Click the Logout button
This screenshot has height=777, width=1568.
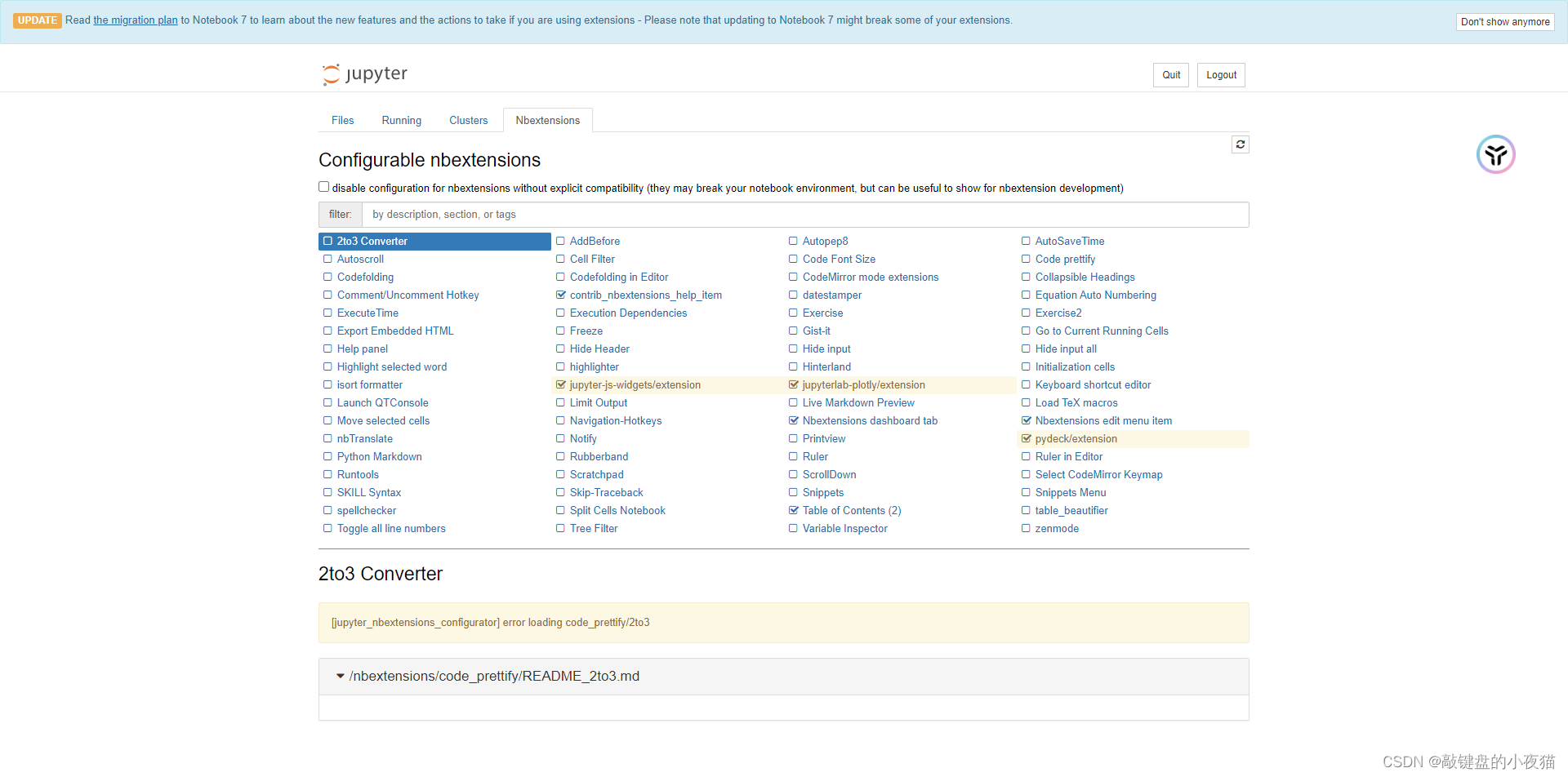(x=1221, y=75)
